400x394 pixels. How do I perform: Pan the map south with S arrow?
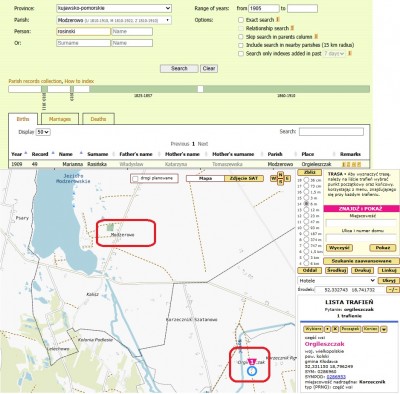point(280,182)
